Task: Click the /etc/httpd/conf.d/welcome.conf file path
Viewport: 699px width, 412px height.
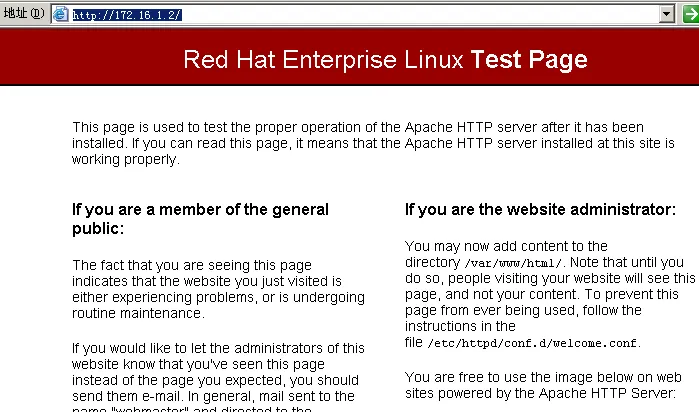Action: 532,343
